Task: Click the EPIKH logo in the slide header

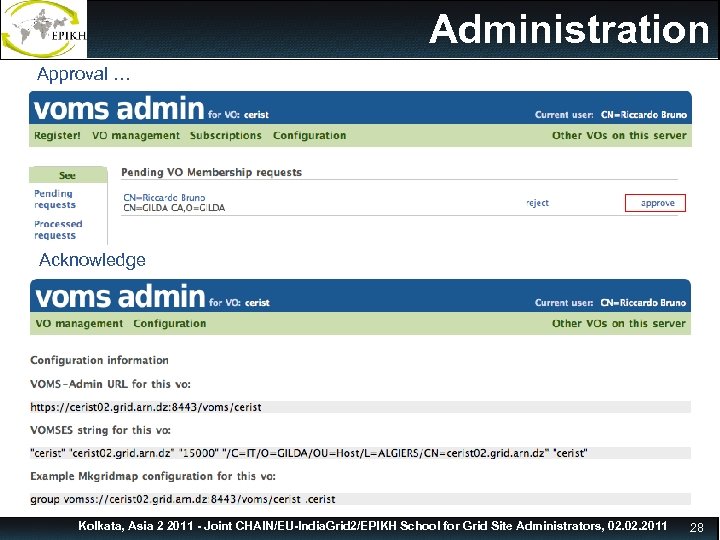Action: [44, 29]
